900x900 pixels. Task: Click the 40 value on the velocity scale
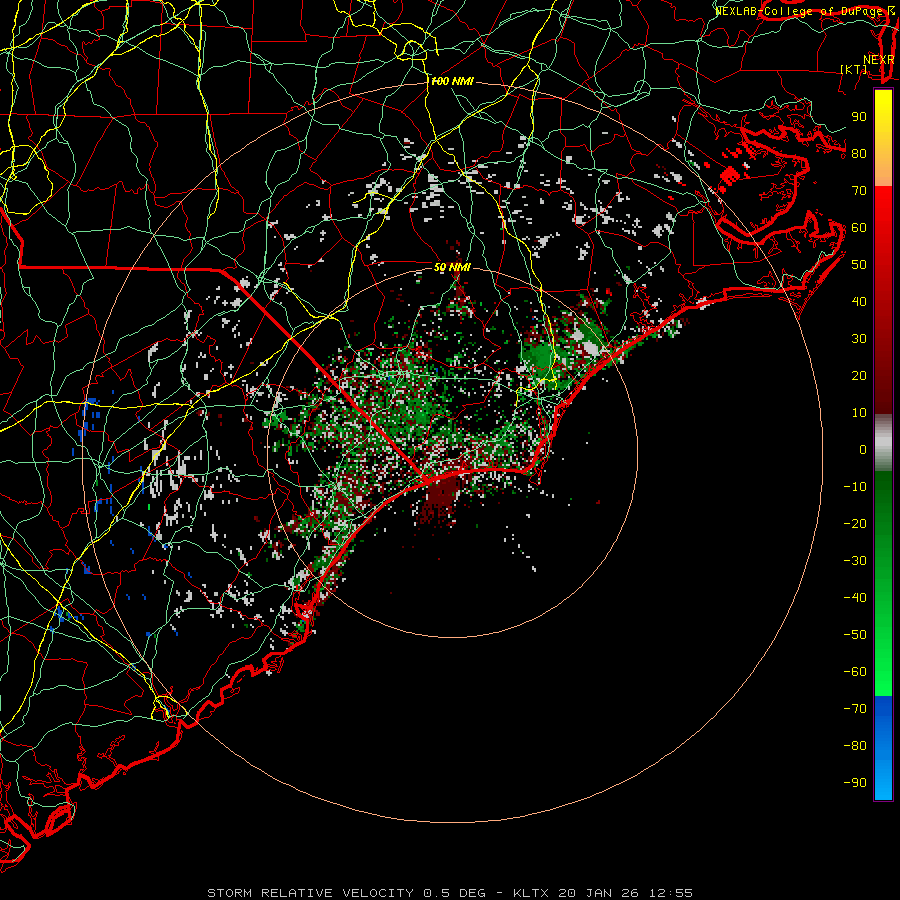859,301
